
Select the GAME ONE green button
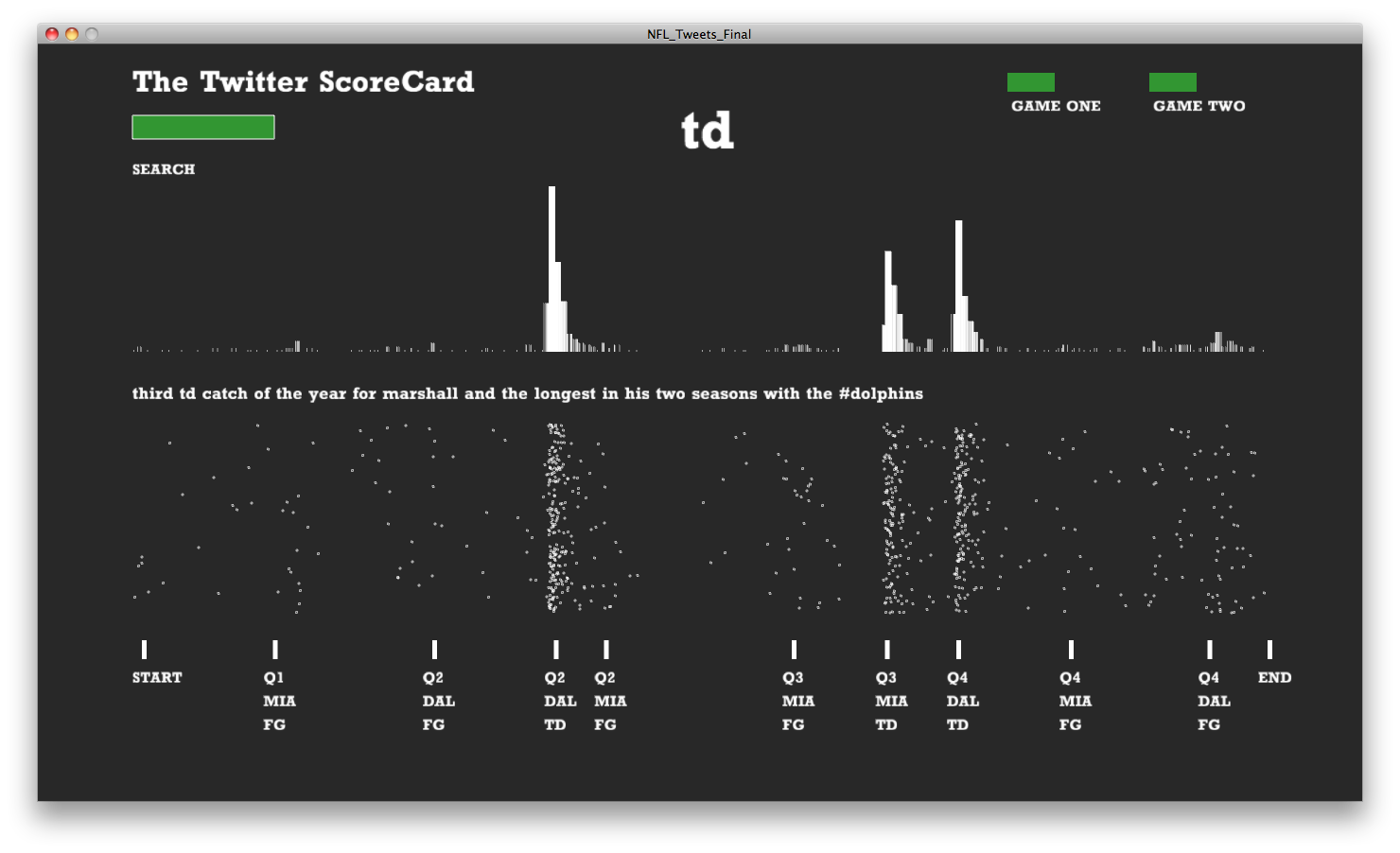[x=1030, y=82]
